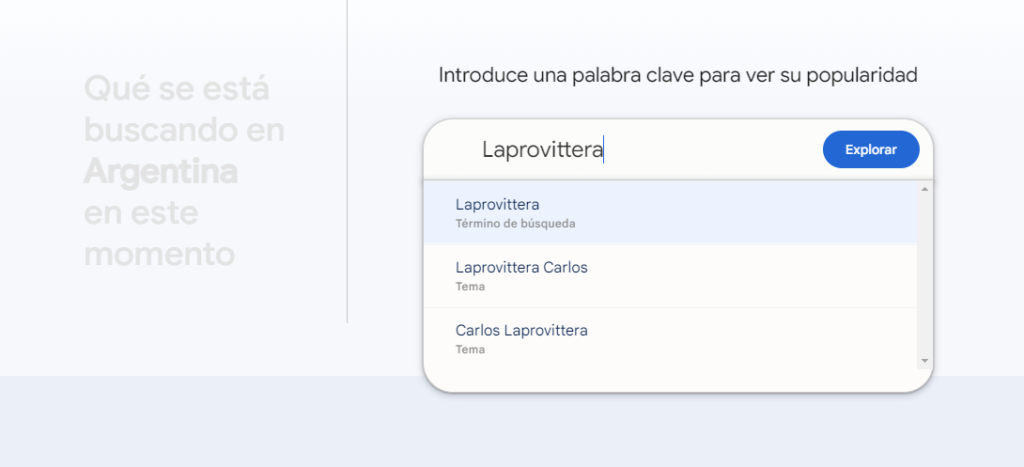This screenshot has height=467, width=1024.
Task: Click blank area below Carlos Laprovittera suggestion
Action: (x=670, y=380)
